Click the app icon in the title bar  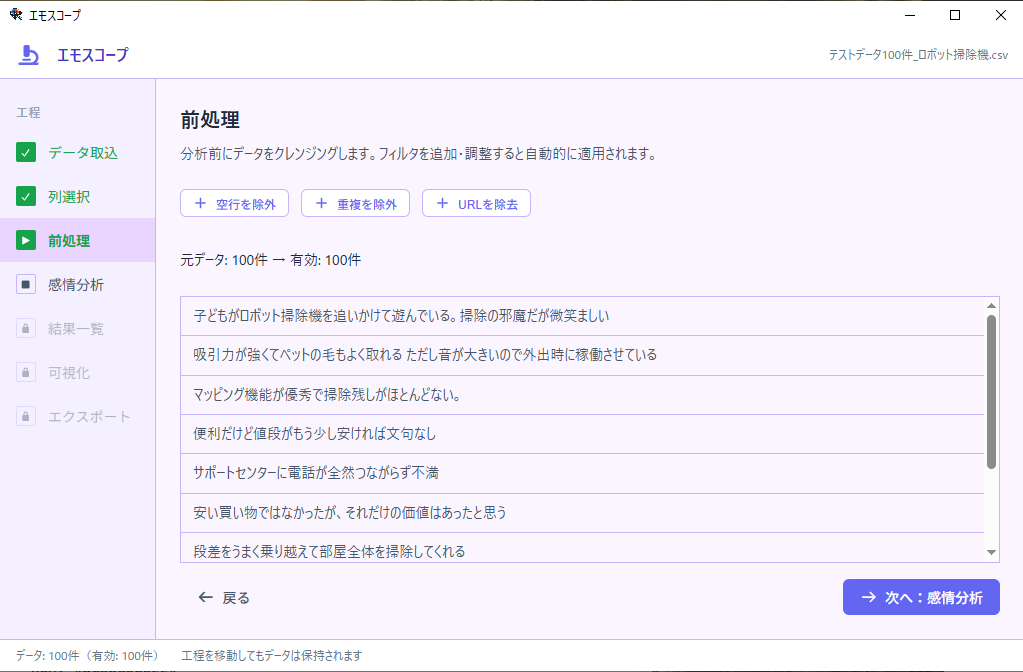click(x=16, y=14)
